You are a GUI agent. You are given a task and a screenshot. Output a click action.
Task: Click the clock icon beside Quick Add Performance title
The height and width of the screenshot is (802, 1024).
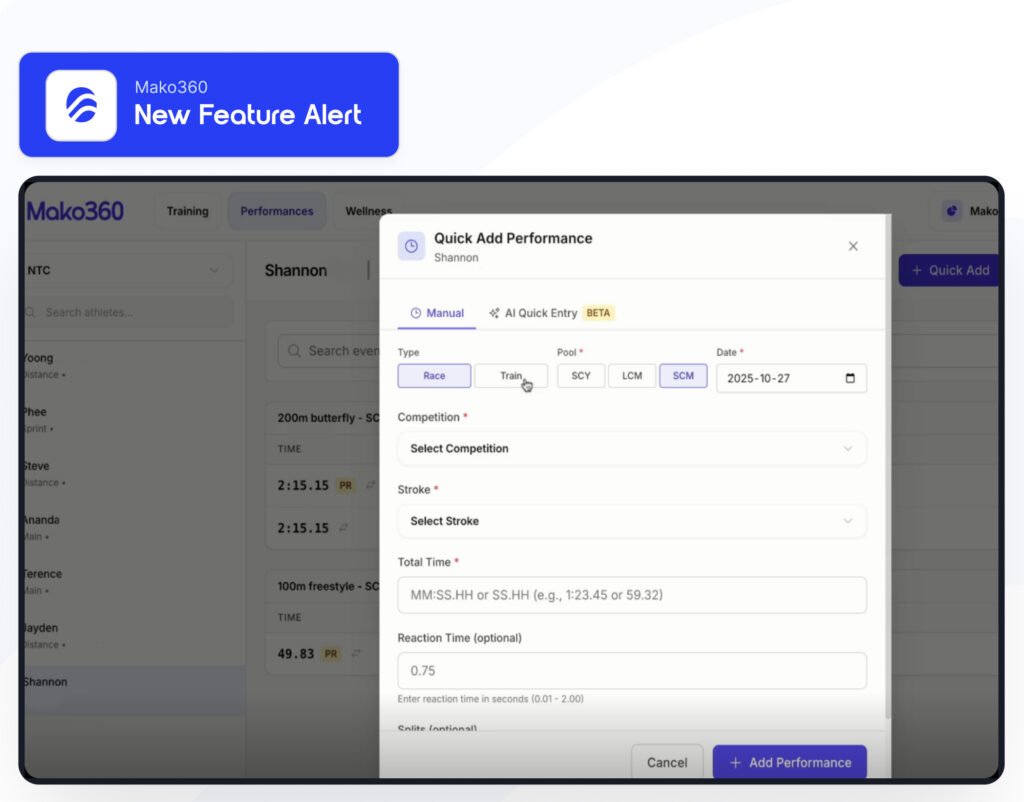(x=411, y=247)
